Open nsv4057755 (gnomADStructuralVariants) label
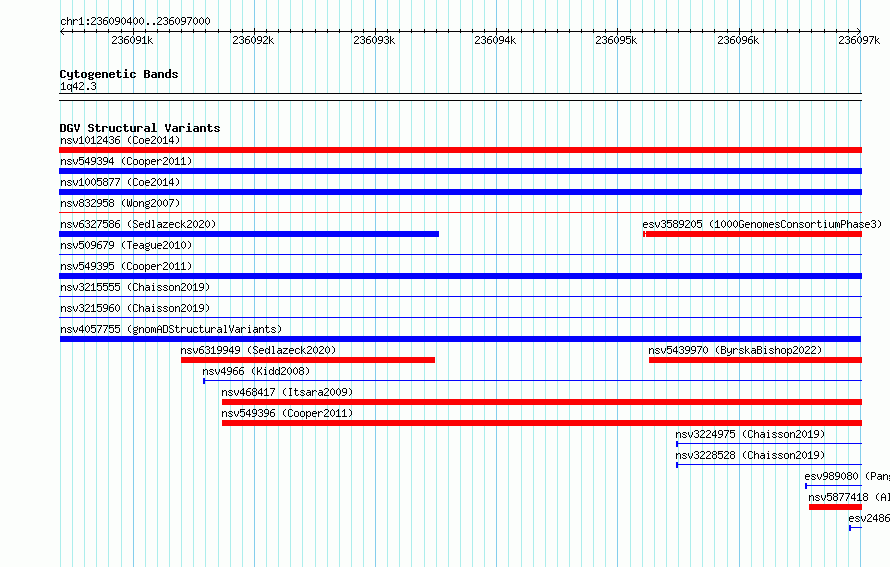Viewport: 890px width, 567px height. [171, 329]
